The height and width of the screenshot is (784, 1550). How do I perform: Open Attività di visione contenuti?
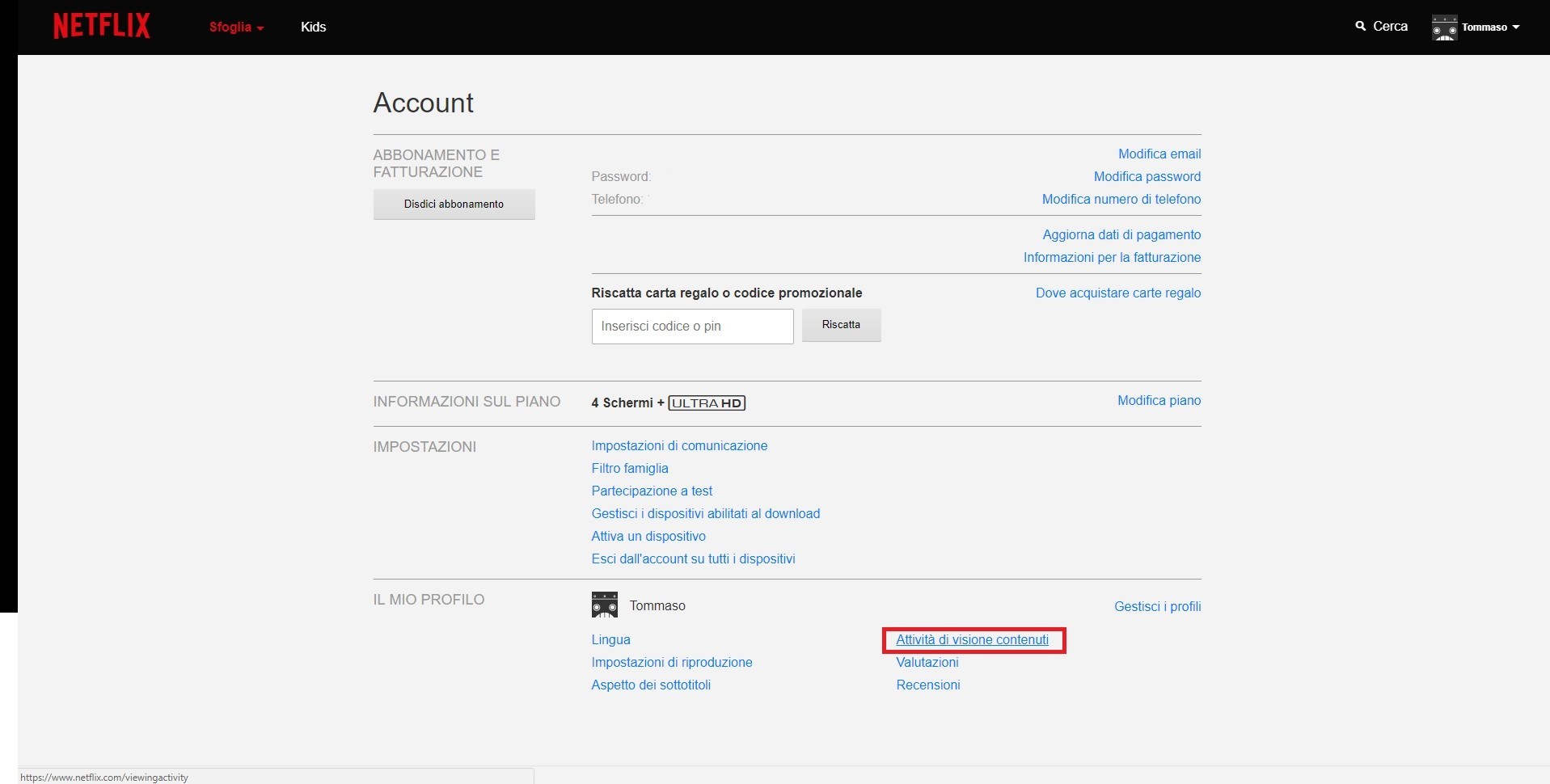(972, 640)
